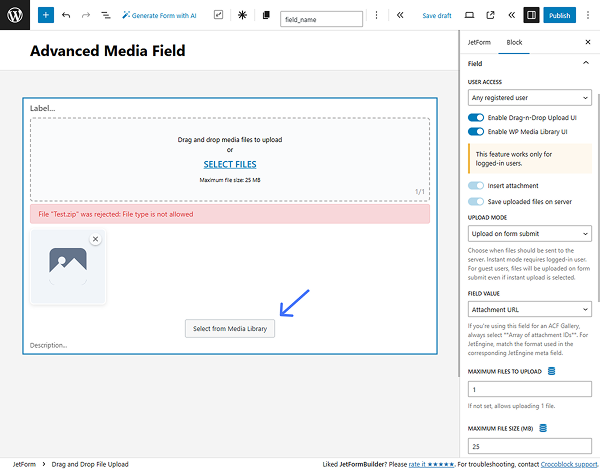600x470 pixels.
Task: Click the dynamic preset icon beside Maximum Files to Upload
Action: [551, 371]
